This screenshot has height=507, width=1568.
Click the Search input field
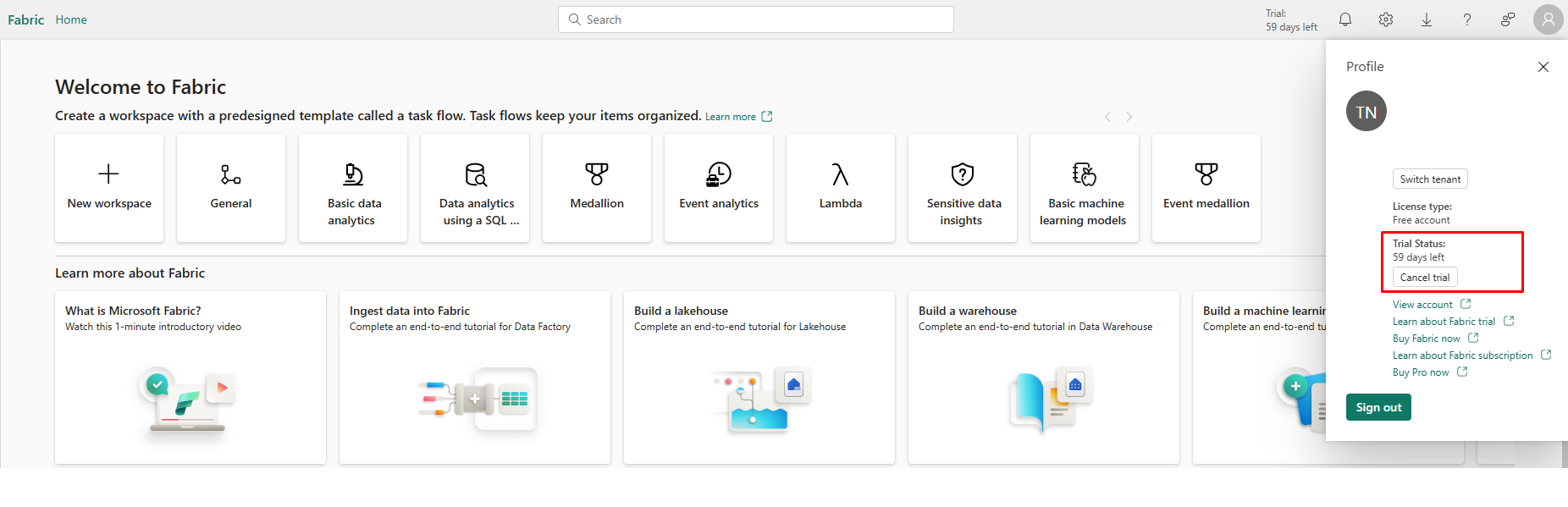[x=756, y=19]
